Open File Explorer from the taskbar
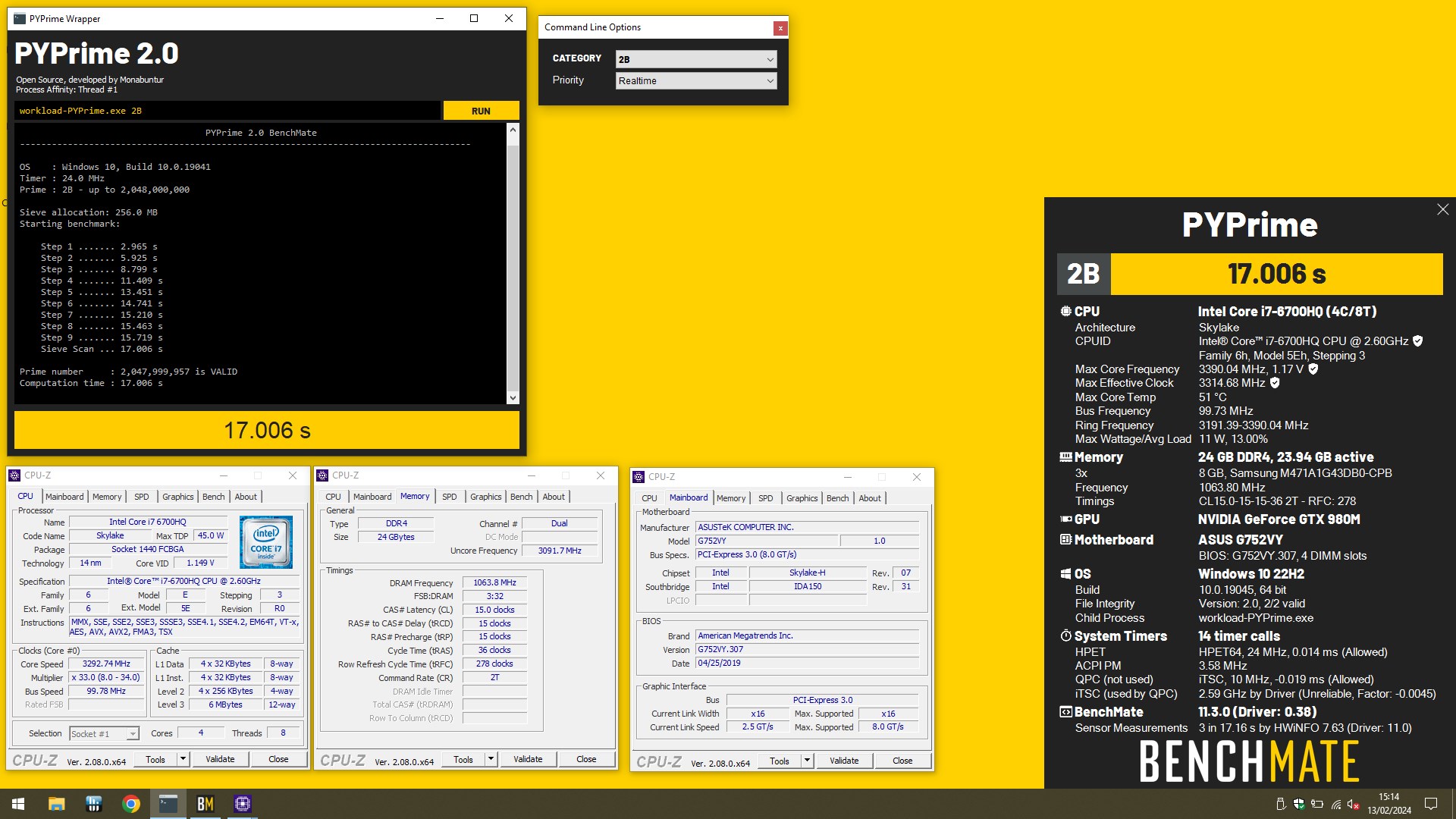 (56, 804)
